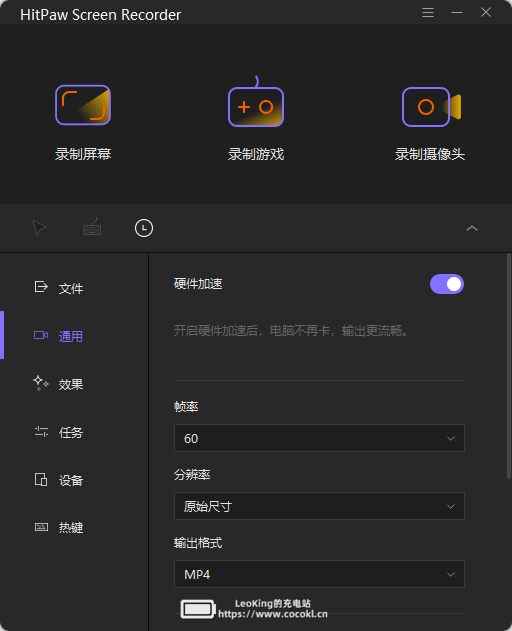Open the 分辨率 resolution dropdown showing 原始尺寸
The width and height of the screenshot is (512, 631).
click(319, 506)
